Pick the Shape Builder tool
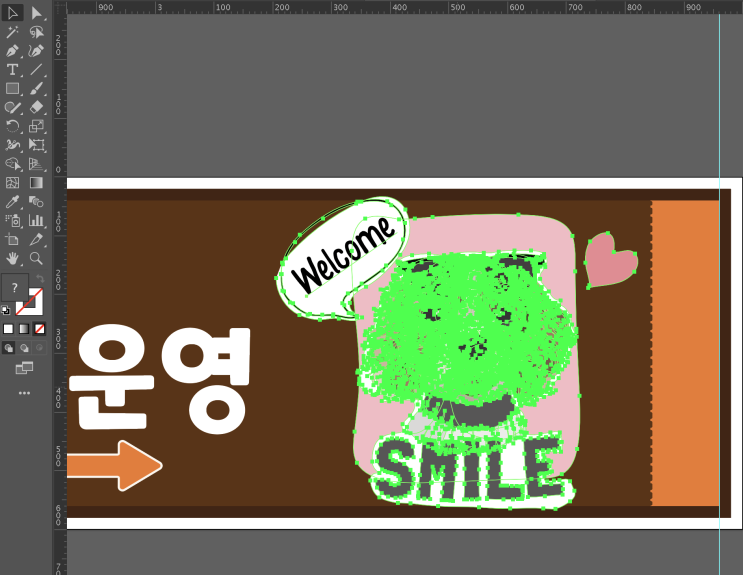 (12, 164)
